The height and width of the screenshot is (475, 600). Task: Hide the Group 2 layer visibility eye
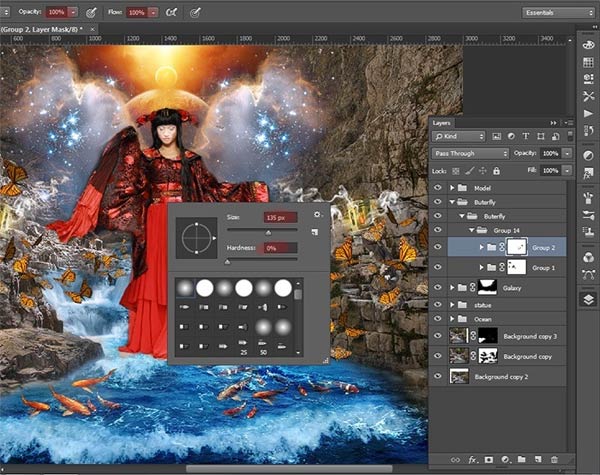(x=437, y=247)
